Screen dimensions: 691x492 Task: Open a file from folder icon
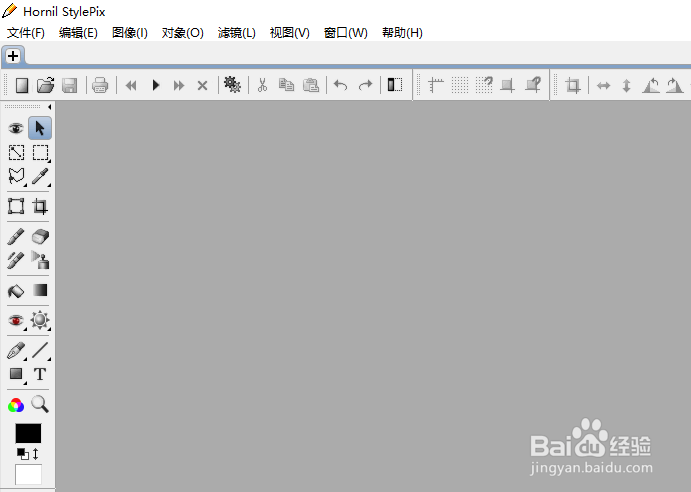pyautogui.click(x=45, y=85)
